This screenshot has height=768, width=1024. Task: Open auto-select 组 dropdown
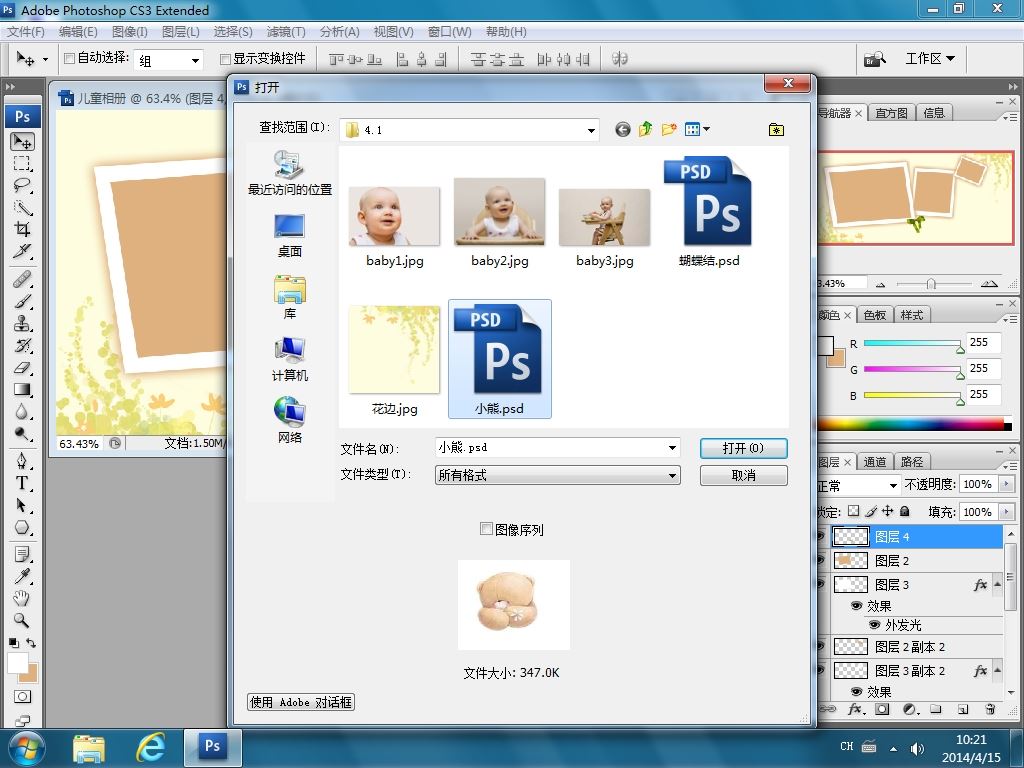pos(195,61)
